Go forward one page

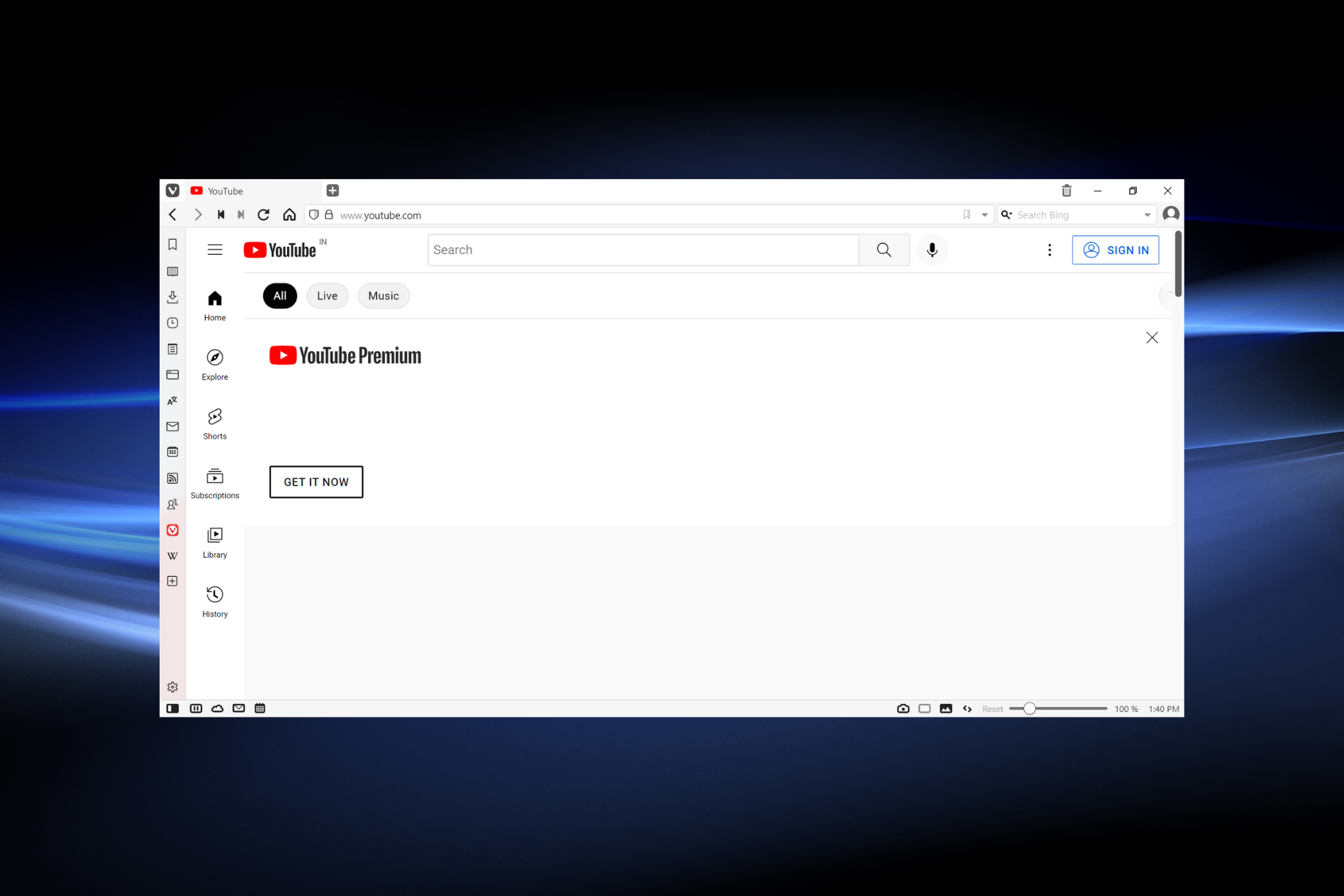pyautogui.click(x=197, y=214)
